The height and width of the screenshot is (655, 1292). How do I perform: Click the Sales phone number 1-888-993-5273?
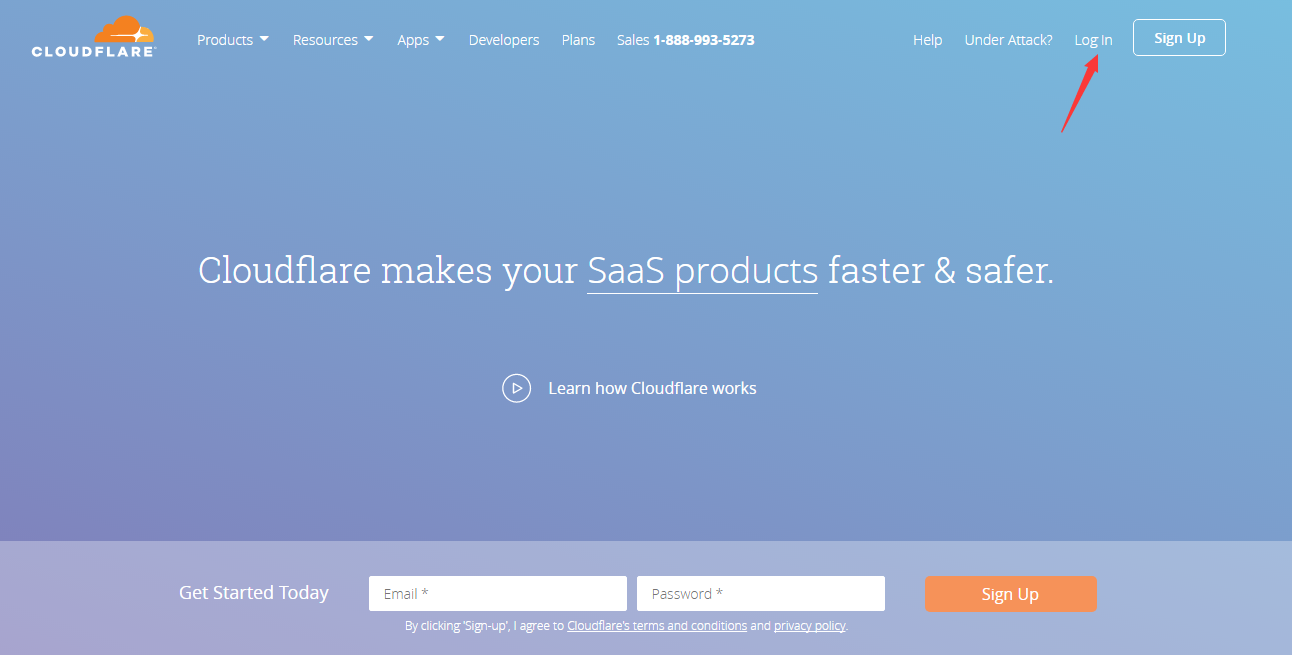pyautogui.click(x=704, y=40)
